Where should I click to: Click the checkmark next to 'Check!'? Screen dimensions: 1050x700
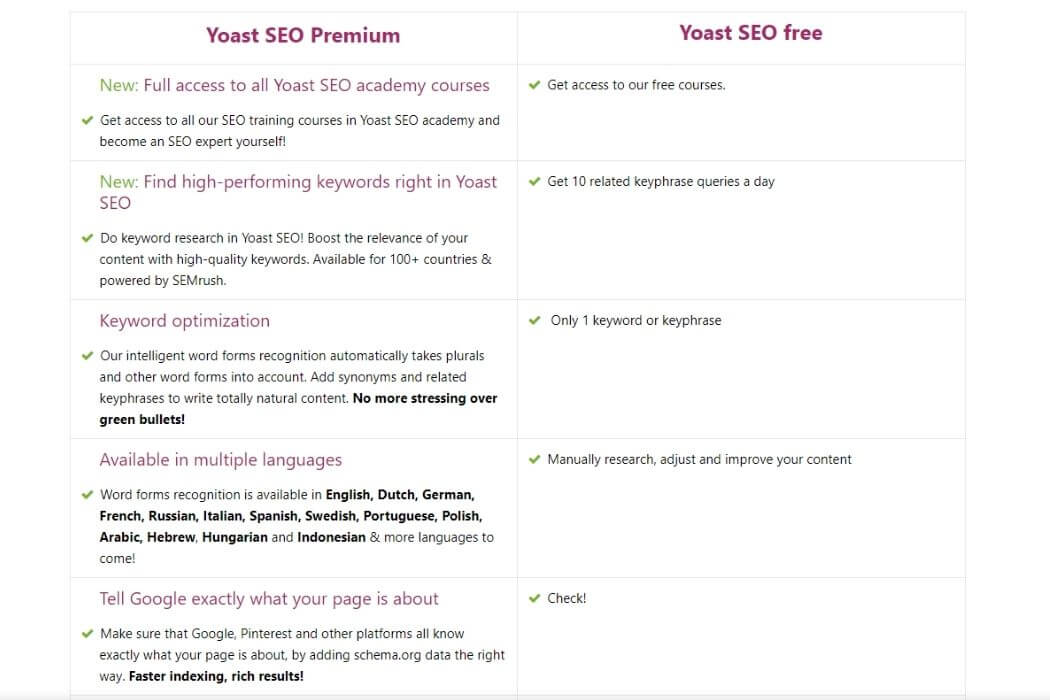pyautogui.click(x=534, y=598)
